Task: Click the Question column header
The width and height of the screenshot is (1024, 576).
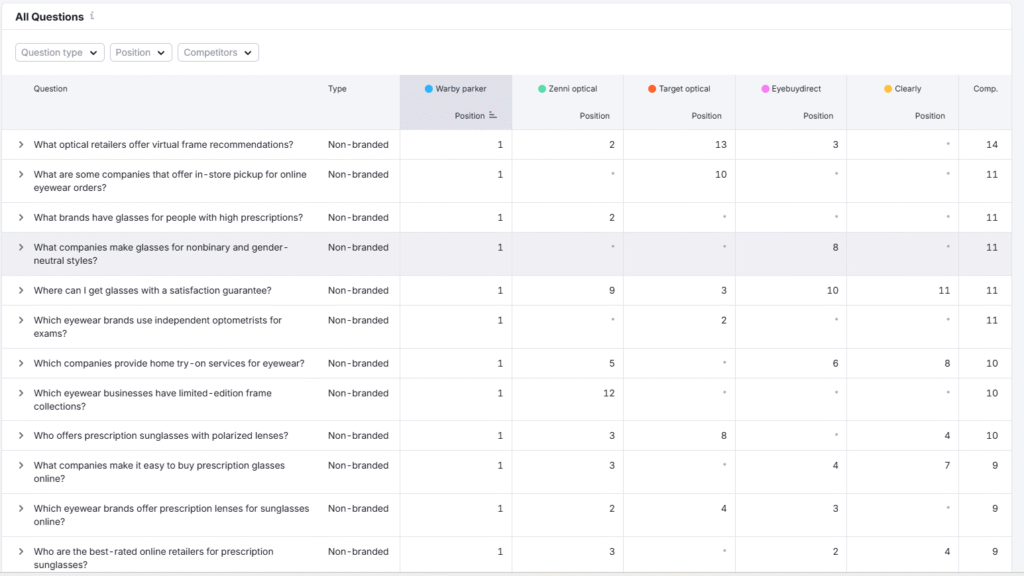Action: click(51, 89)
